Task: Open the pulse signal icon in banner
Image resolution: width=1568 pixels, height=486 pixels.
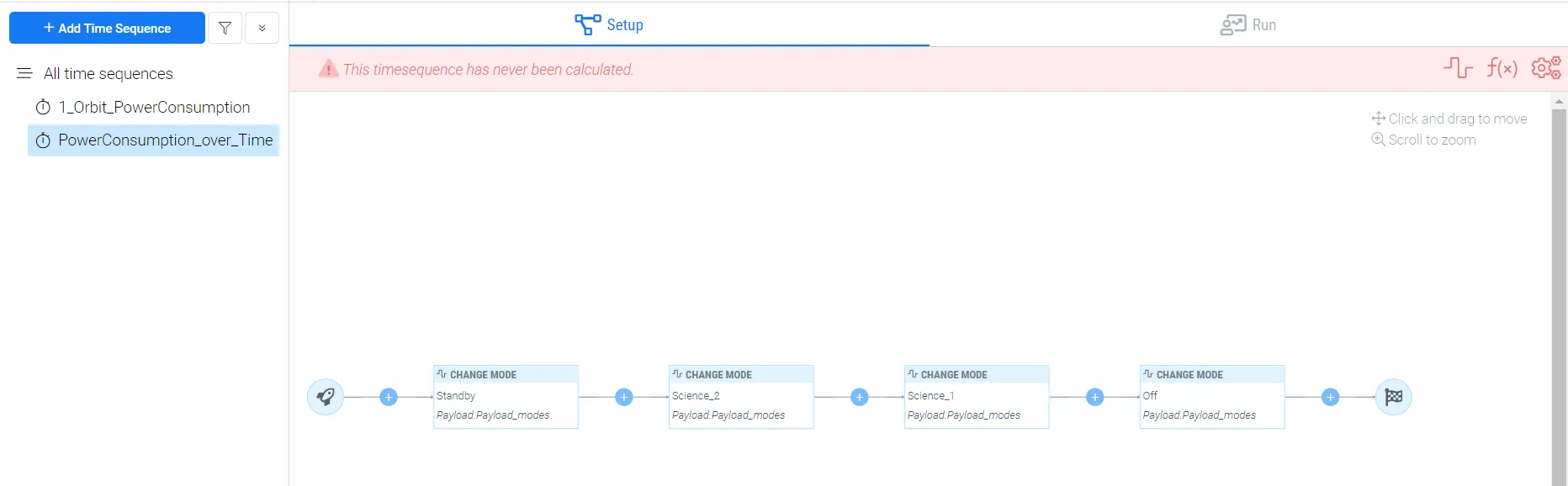Action: point(1458,67)
